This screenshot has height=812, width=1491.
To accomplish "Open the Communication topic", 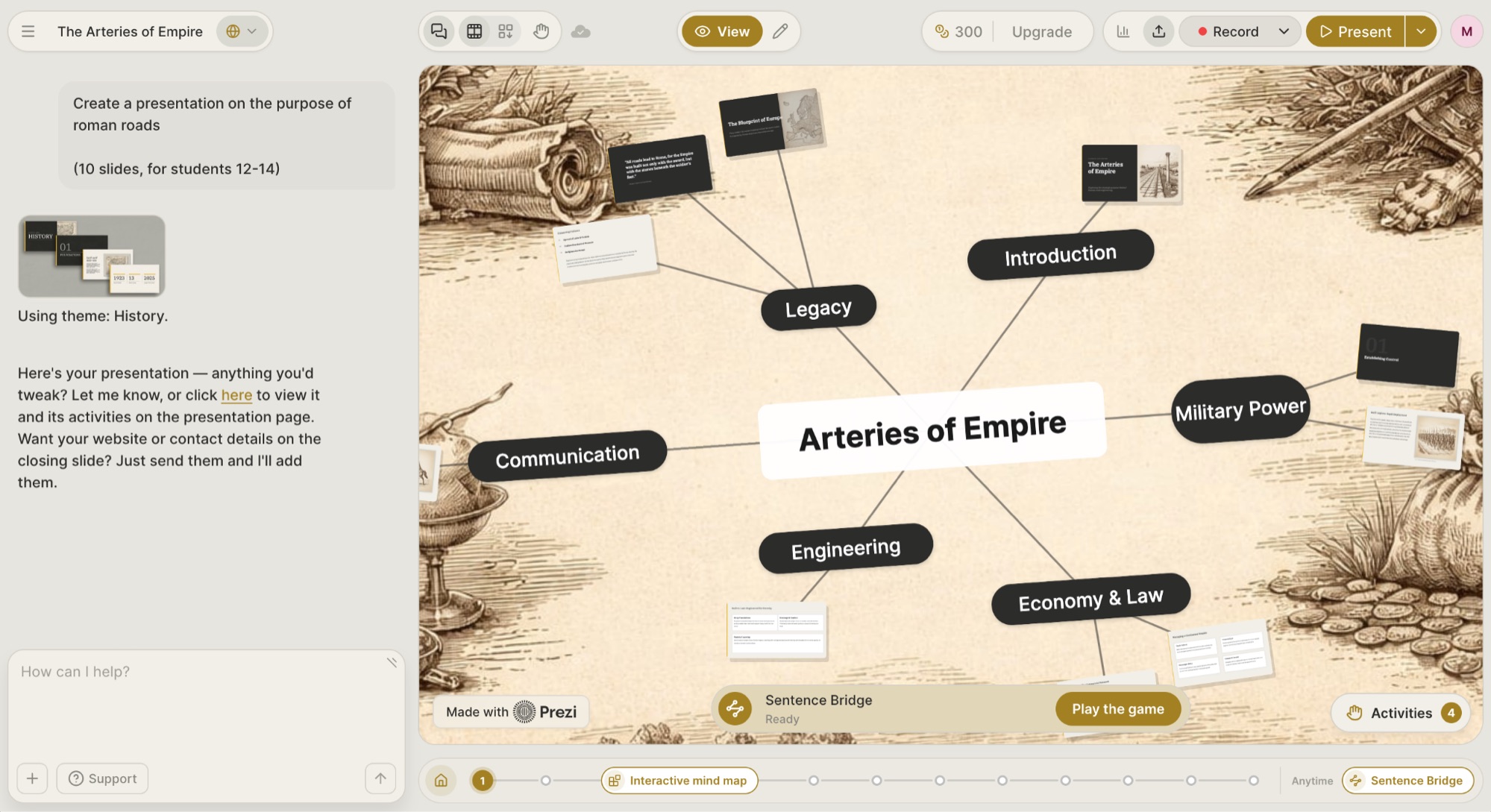I will click(x=567, y=456).
